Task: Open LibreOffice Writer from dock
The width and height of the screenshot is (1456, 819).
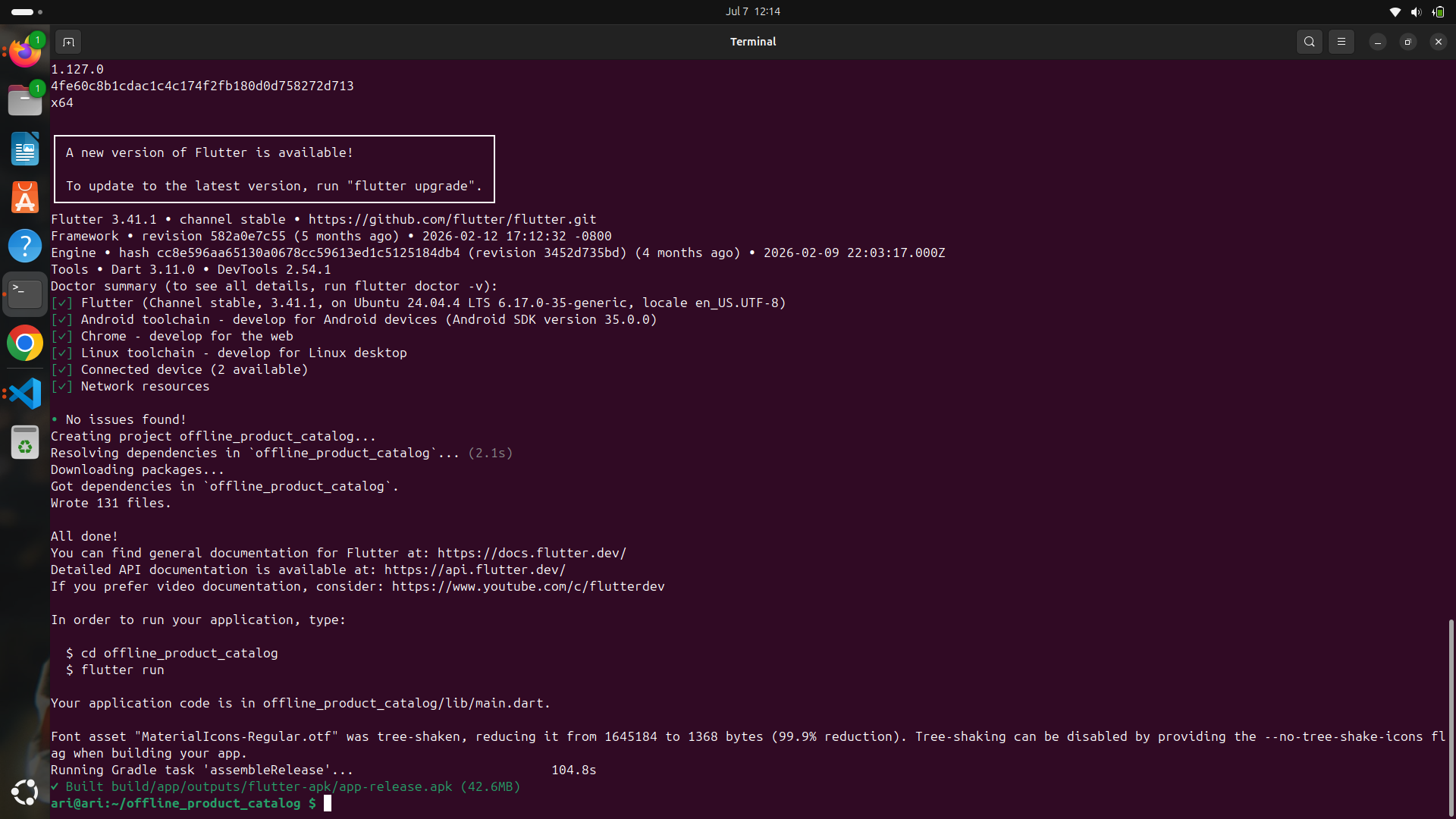Action: tap(25, 149)
